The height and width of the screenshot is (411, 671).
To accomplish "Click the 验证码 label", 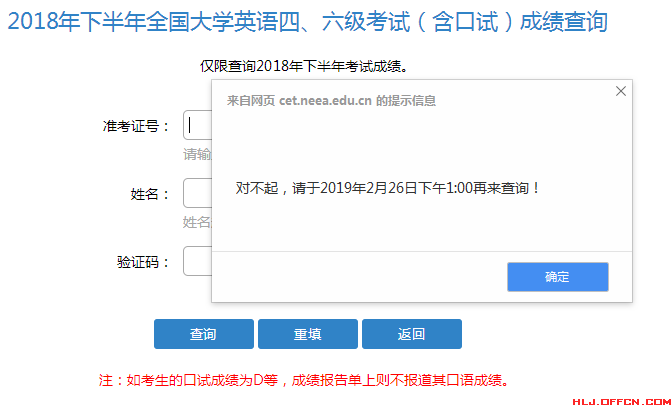I will tap(143, 262).
